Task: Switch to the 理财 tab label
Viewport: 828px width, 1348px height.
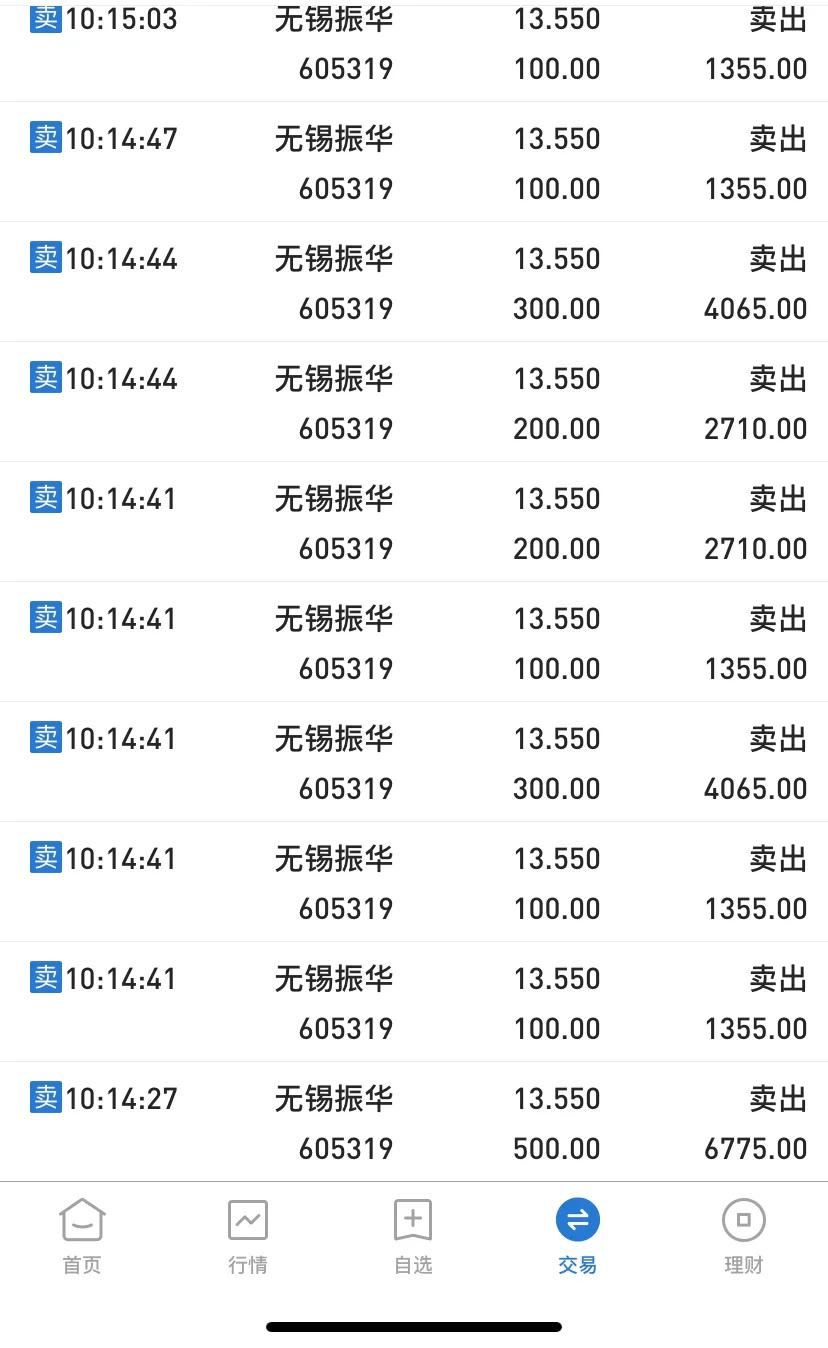Action: (743, 1265)
